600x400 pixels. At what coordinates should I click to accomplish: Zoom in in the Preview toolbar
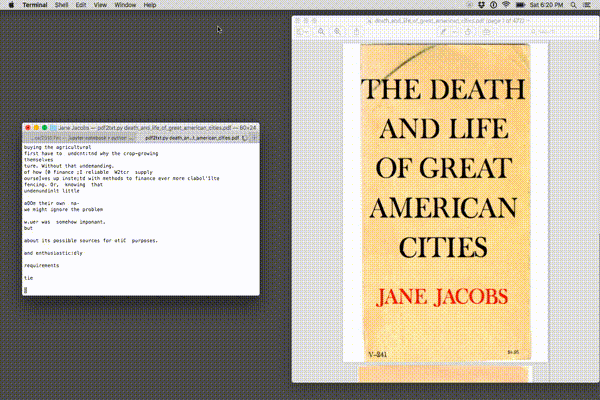click(337, 32)
